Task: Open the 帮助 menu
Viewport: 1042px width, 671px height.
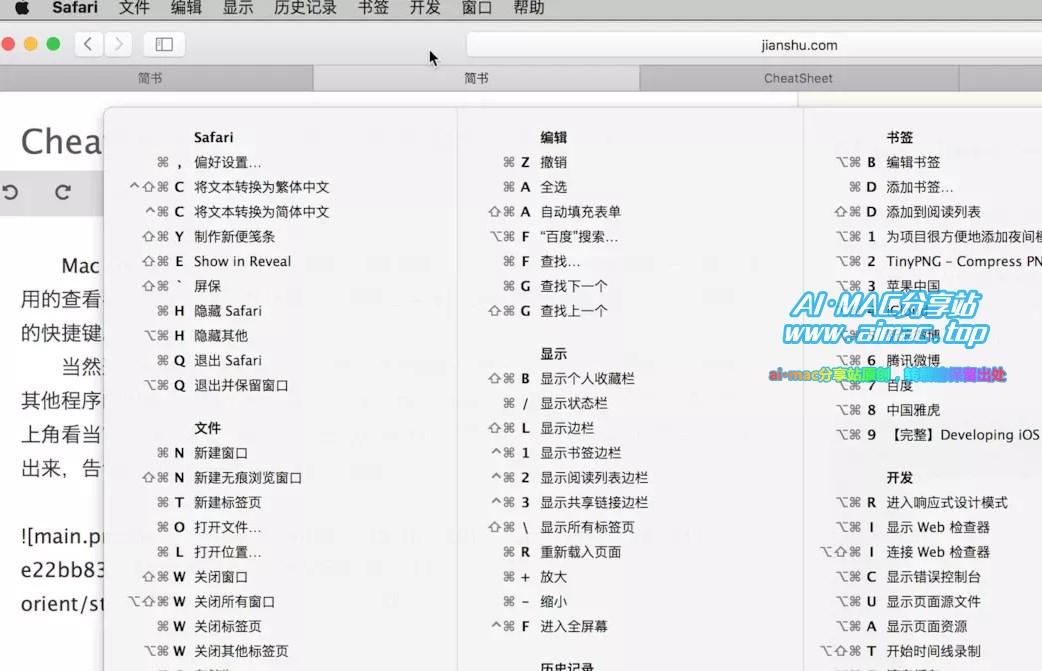Action: [529, 8]
